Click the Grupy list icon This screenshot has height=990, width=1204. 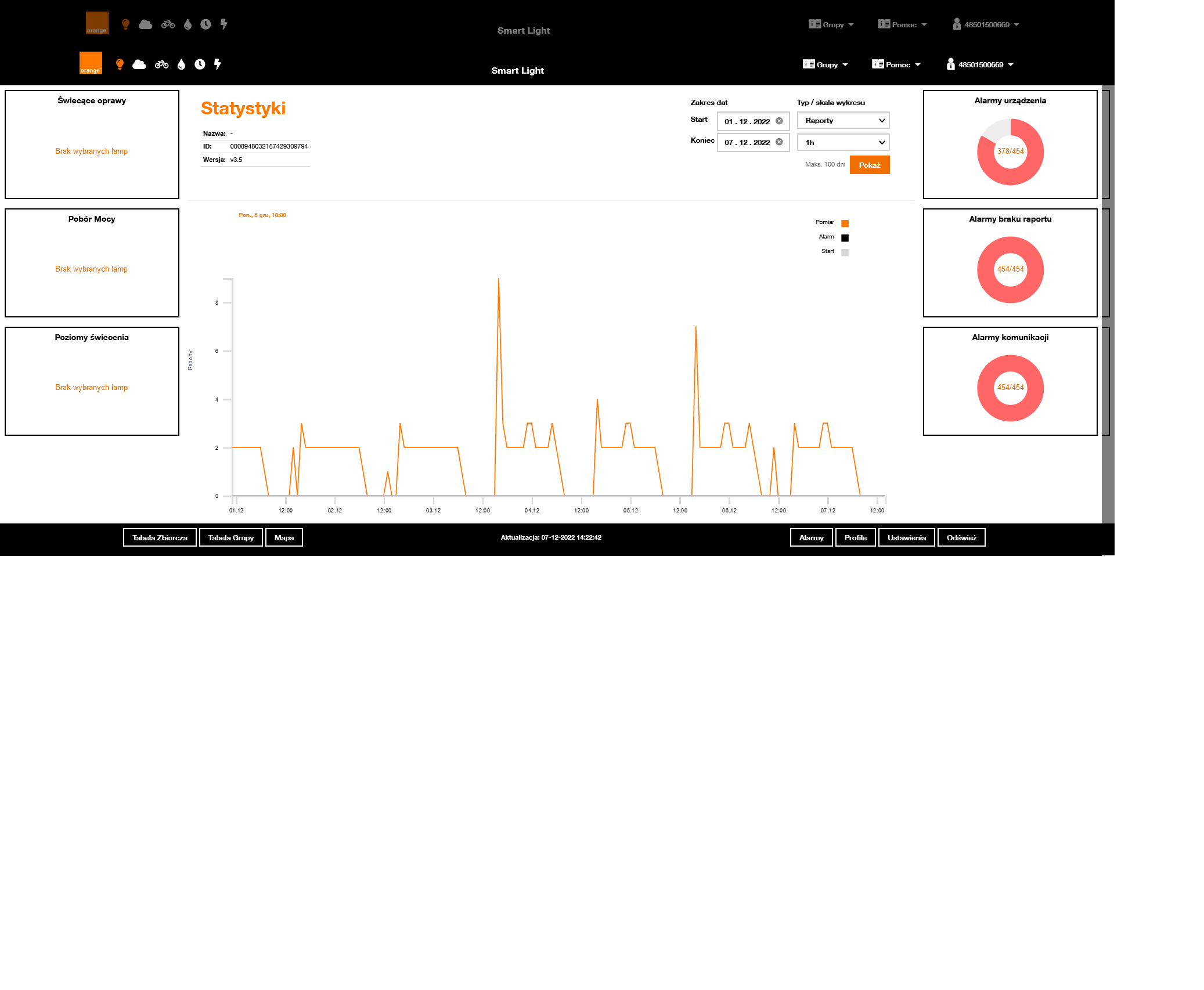[x=808, y=64]
